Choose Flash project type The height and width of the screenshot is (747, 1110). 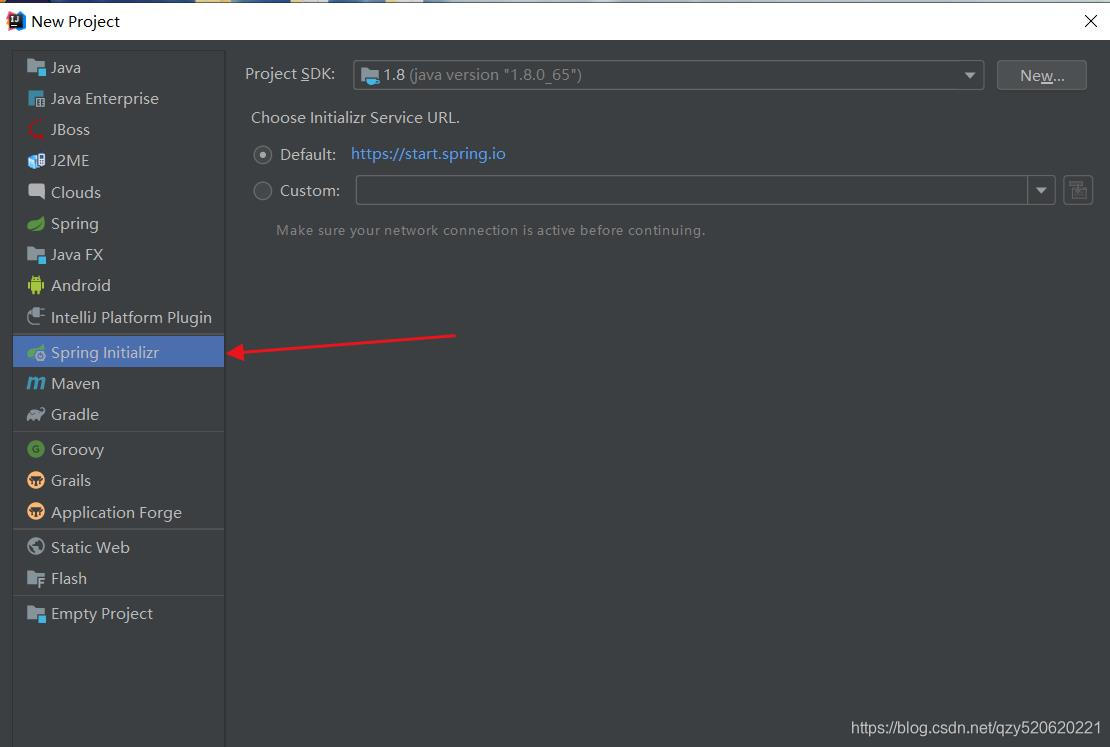point(119,578)
